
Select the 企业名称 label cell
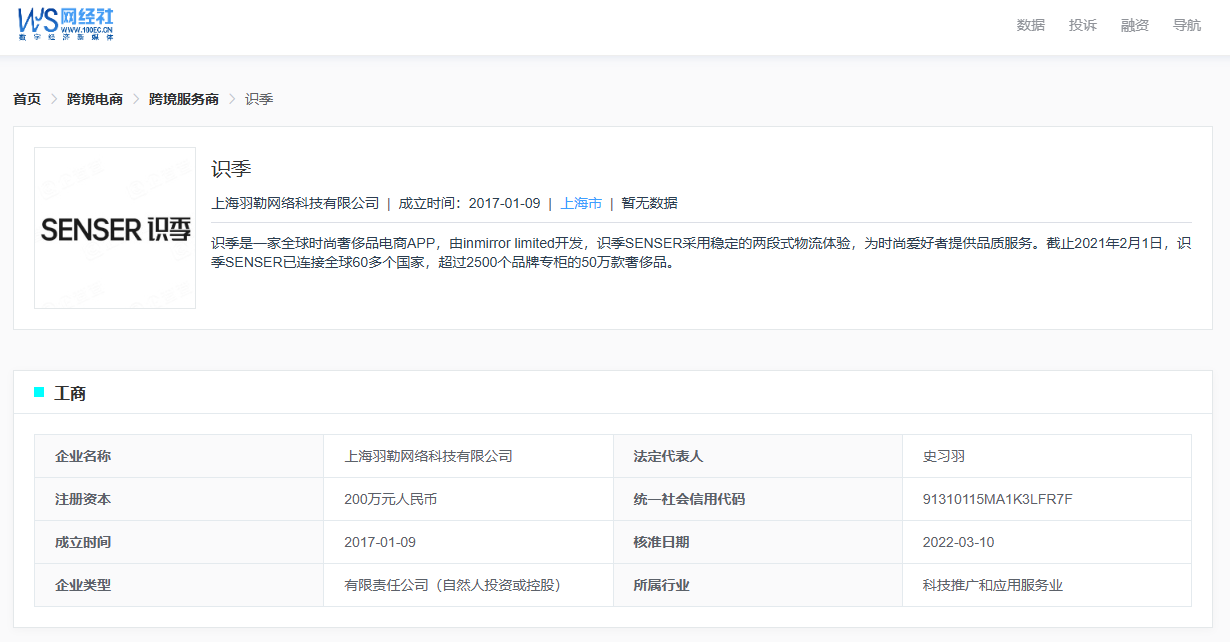coord(179,456)
